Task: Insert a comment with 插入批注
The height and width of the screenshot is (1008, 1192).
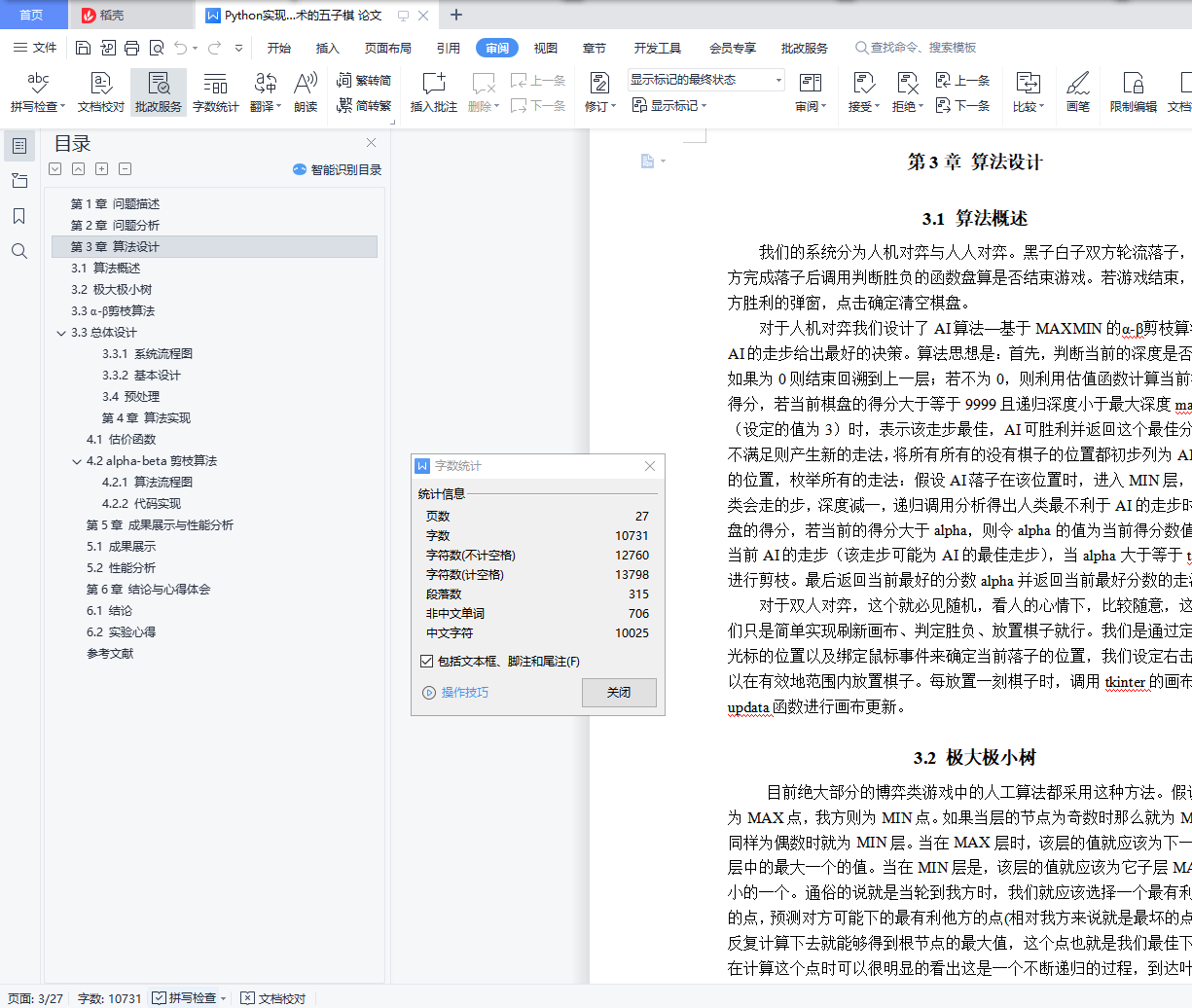Action: tap(434, 92)
